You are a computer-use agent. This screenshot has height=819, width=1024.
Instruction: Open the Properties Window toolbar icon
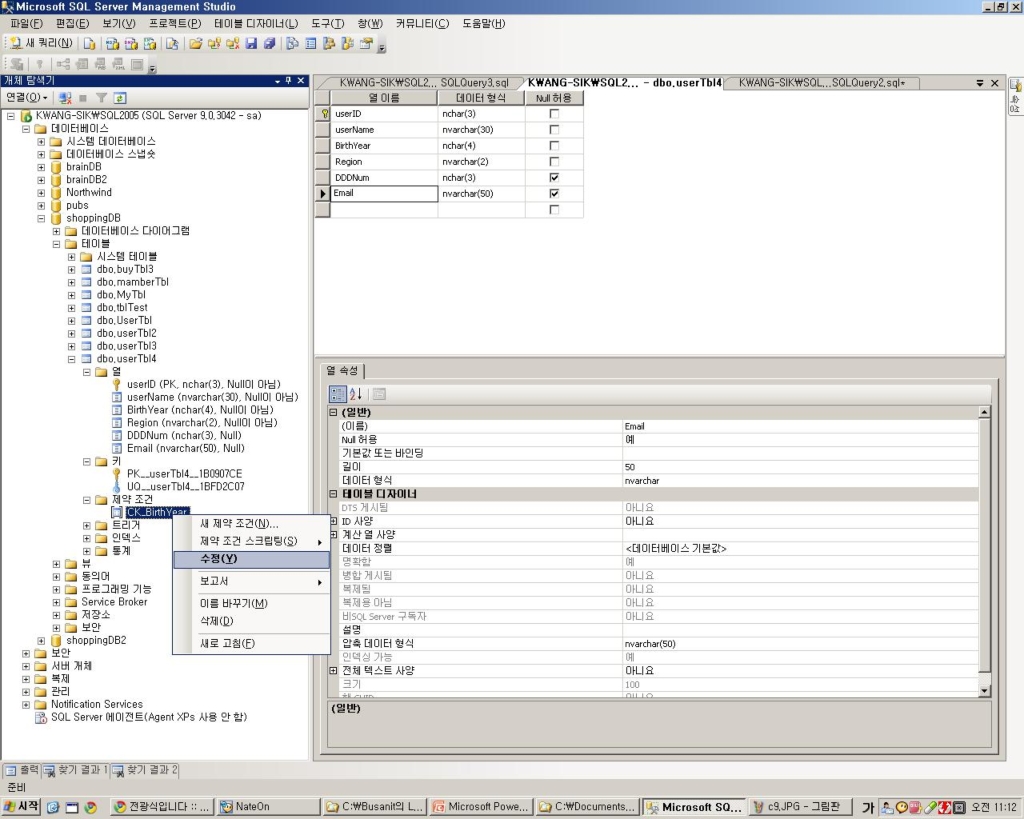coord(366,44)
